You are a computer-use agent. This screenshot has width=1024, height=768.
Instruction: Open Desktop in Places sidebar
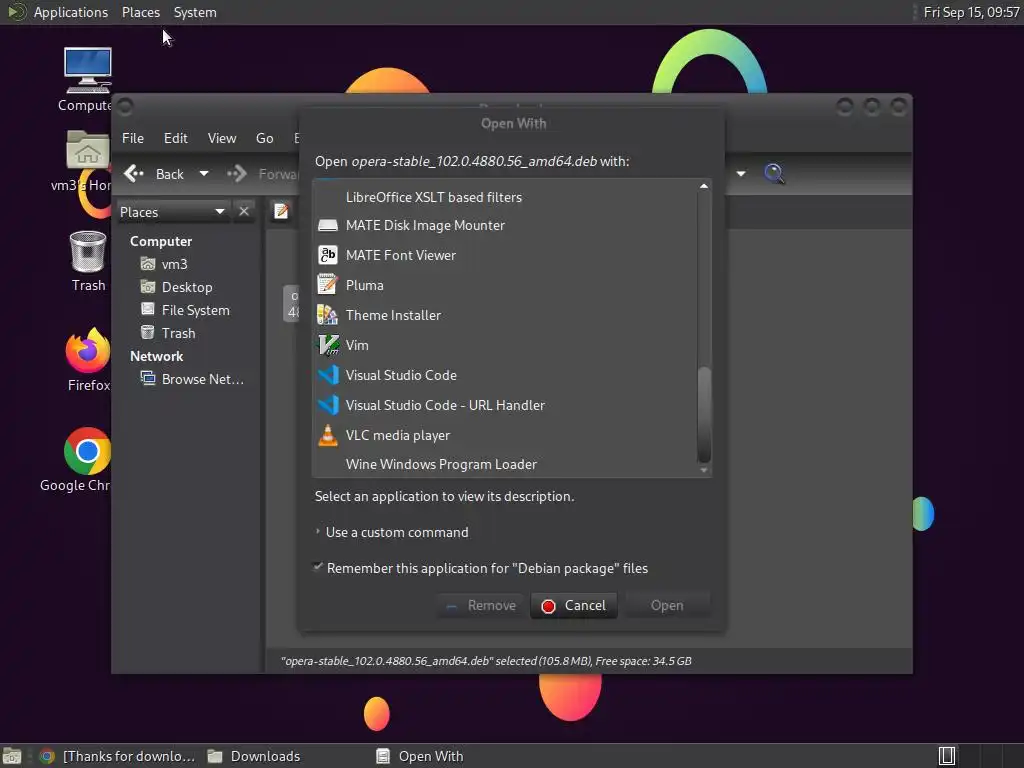pos(187,287)
